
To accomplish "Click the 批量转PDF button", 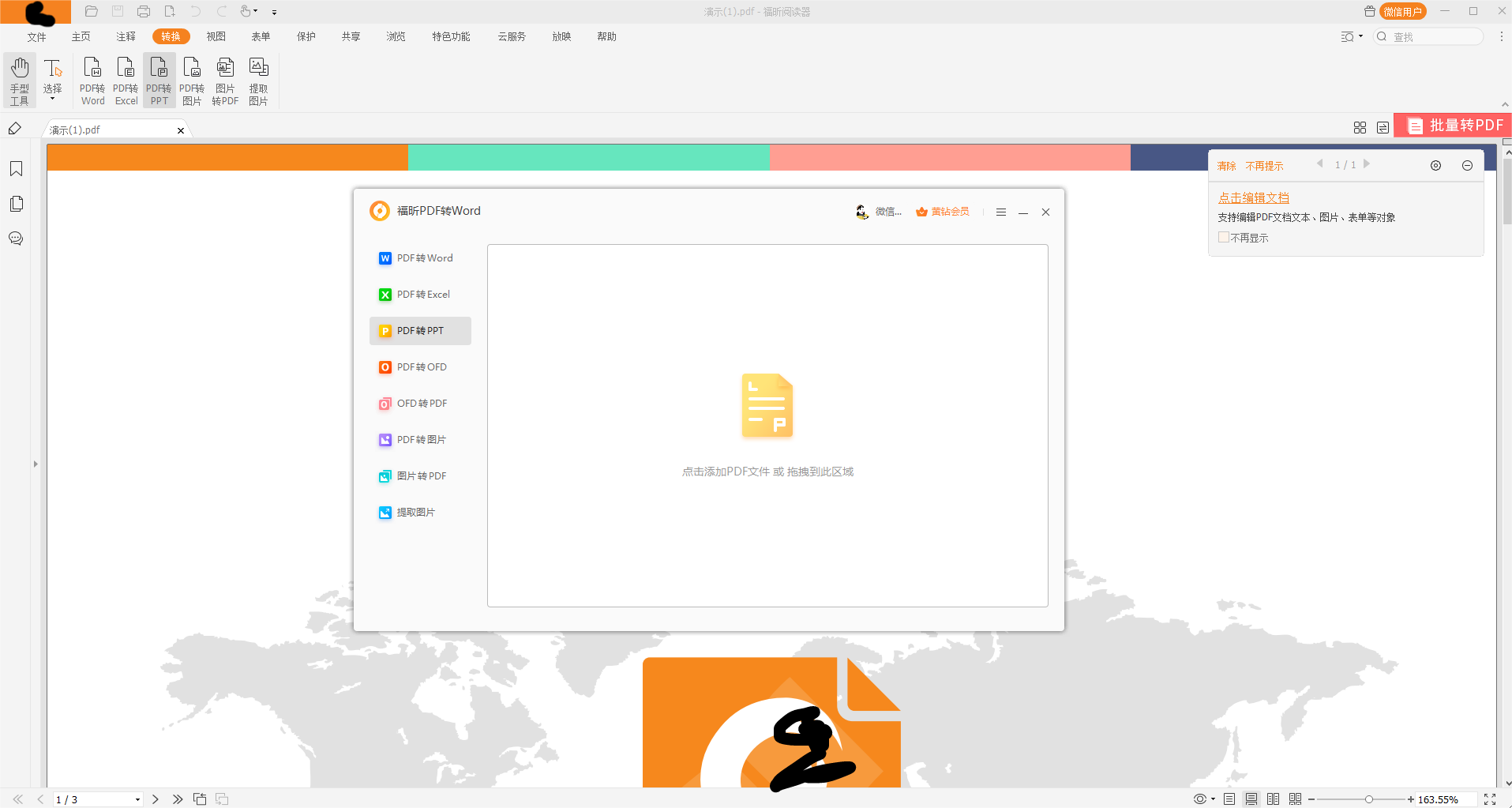I will (x=1454, y=126).
